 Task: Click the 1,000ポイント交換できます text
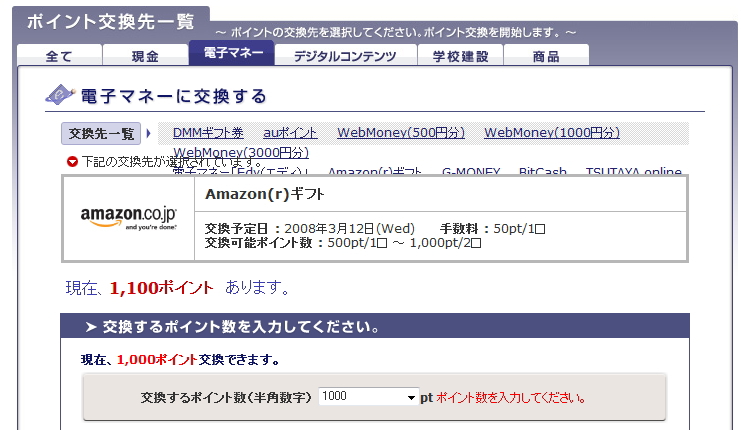click(x=180, y=360)
